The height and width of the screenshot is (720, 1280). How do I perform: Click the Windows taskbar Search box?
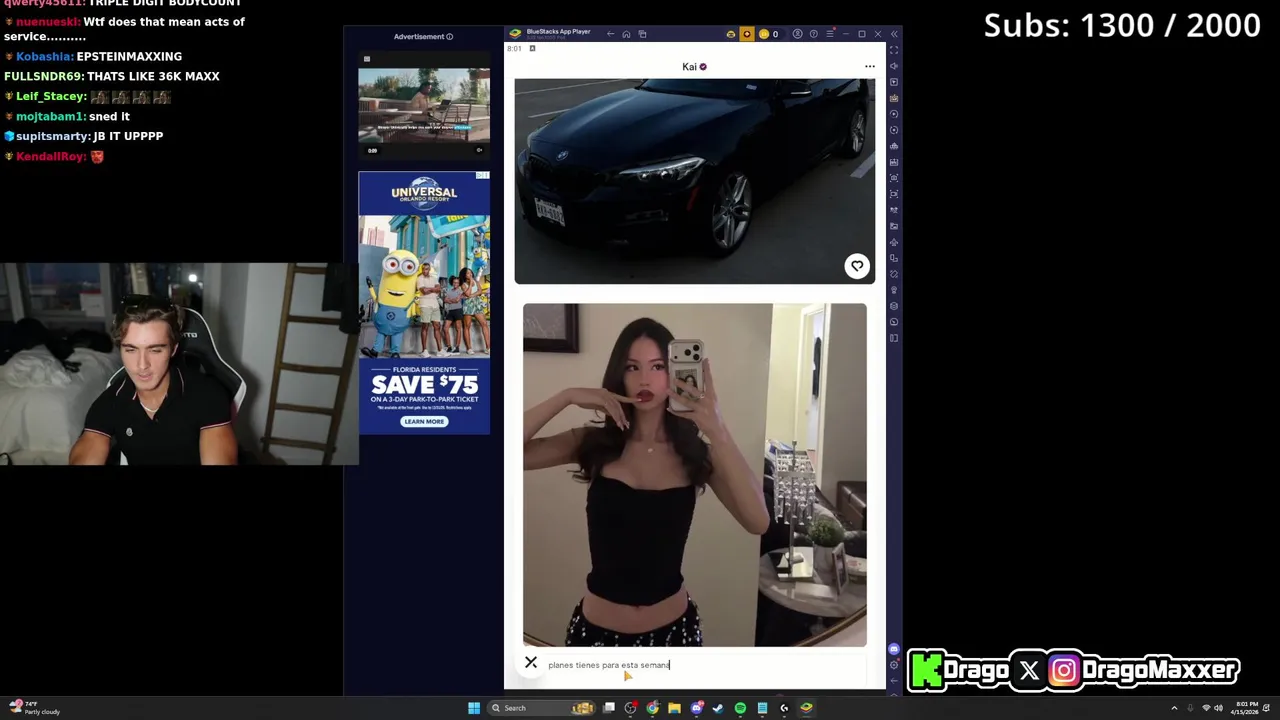click(540, 708)
